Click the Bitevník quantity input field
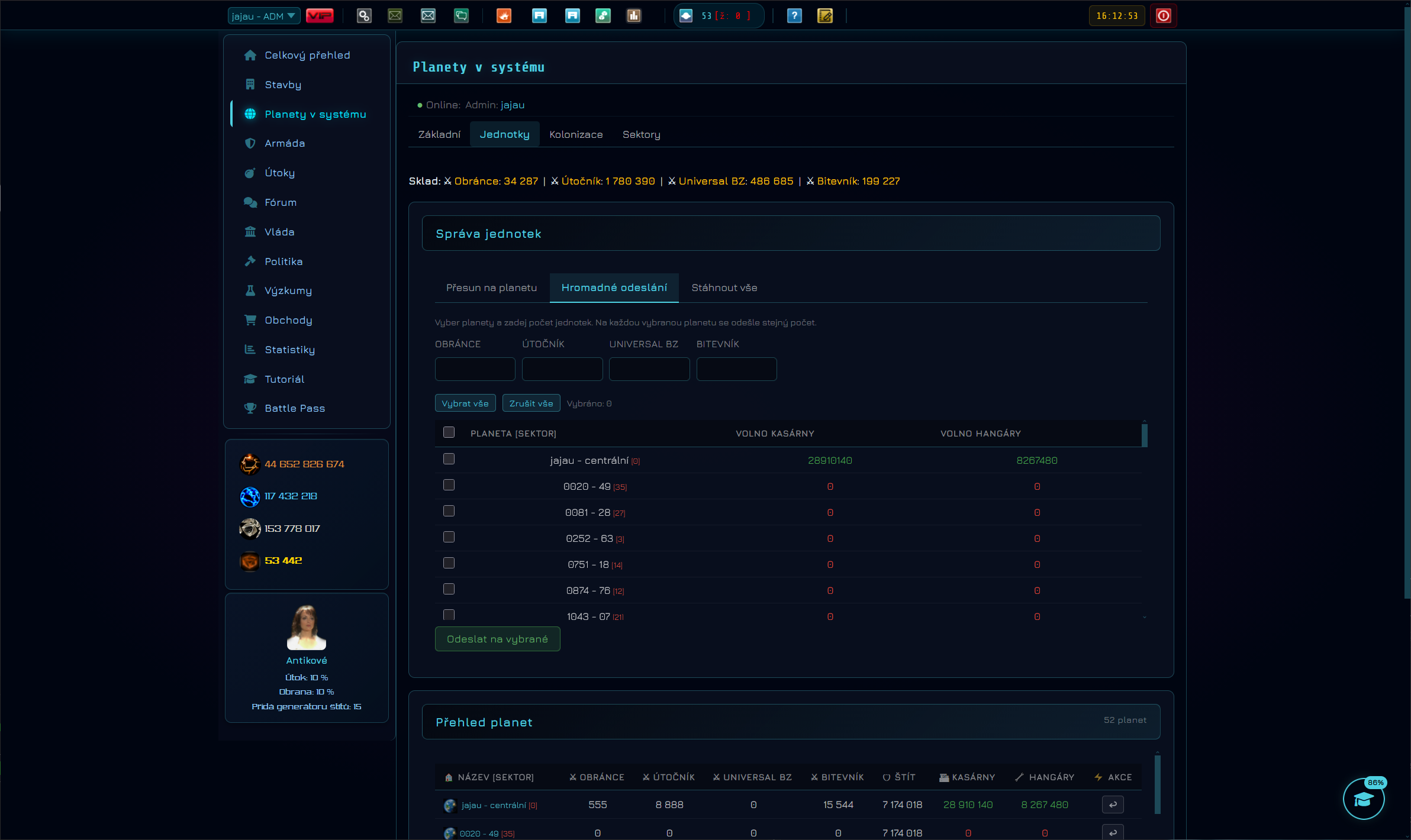Screen dimensions: 1411x840 pos(736,369)
